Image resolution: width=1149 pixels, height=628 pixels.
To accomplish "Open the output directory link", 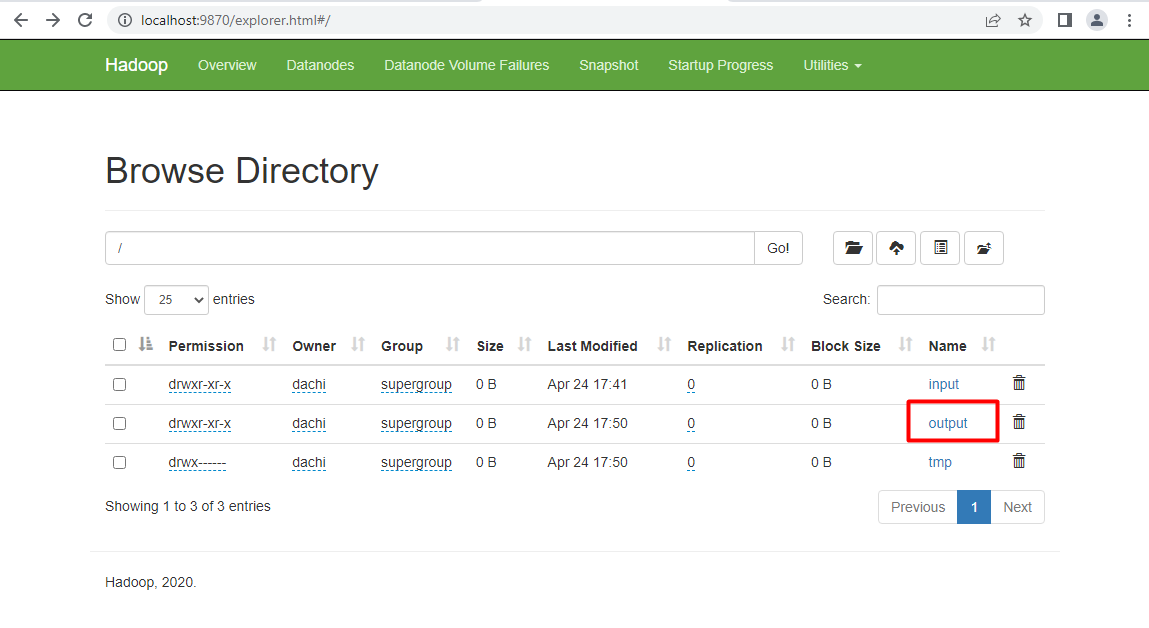I will pyautogui.click(x=948, y=423).
